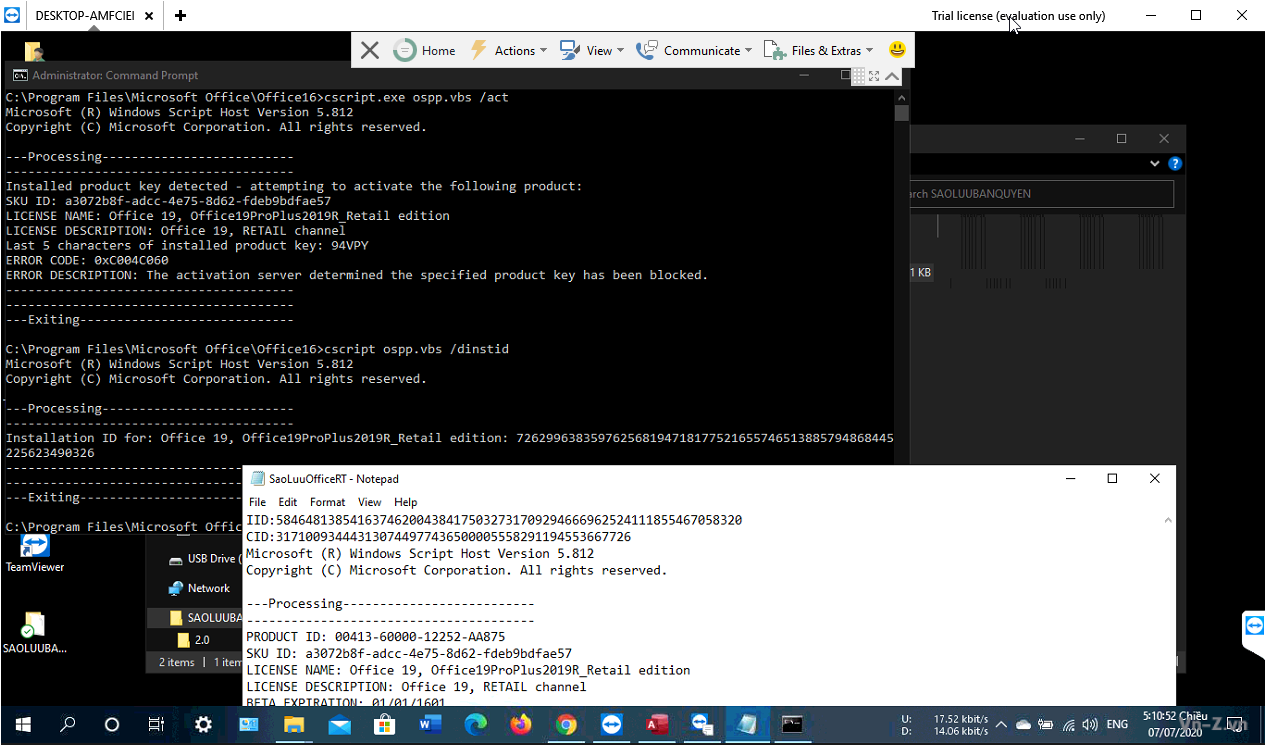Expand the View dropdown menu
The width and height of the screenshot is (1266, 746).
pyautogui.click(x=592, y=50)
